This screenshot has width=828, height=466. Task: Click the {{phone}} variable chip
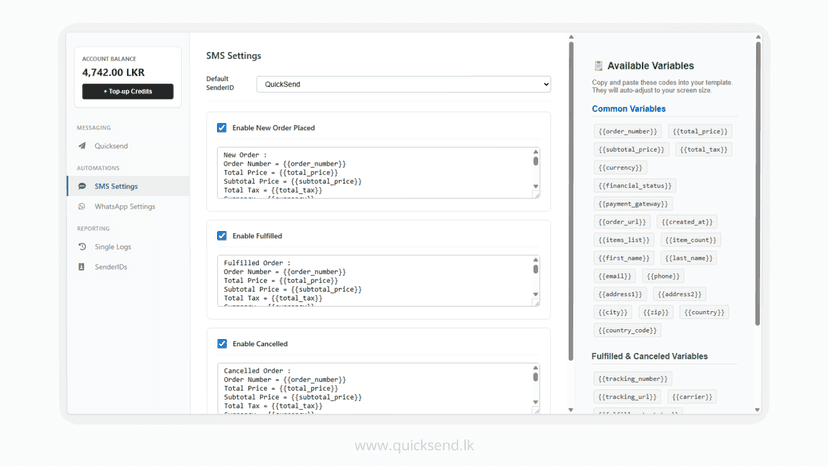[x=663, y=276]
